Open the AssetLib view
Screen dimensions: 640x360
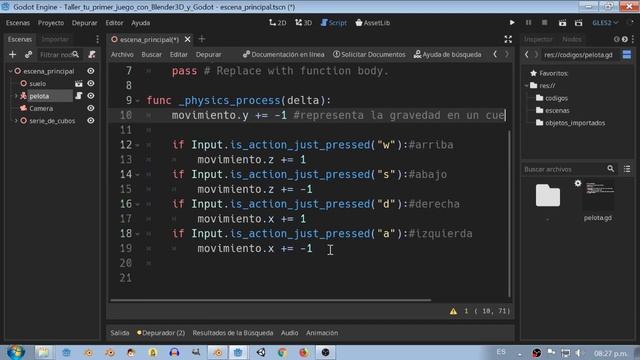[373, 23]
